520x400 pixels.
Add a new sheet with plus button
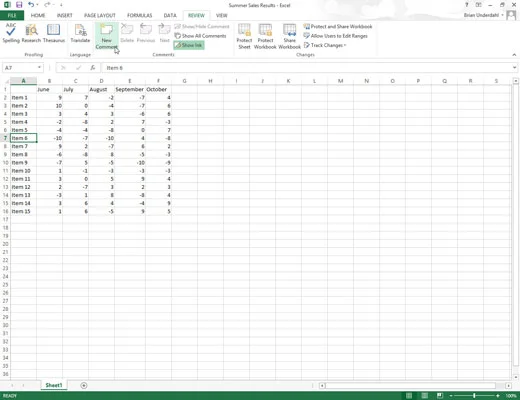click(84, 385)
